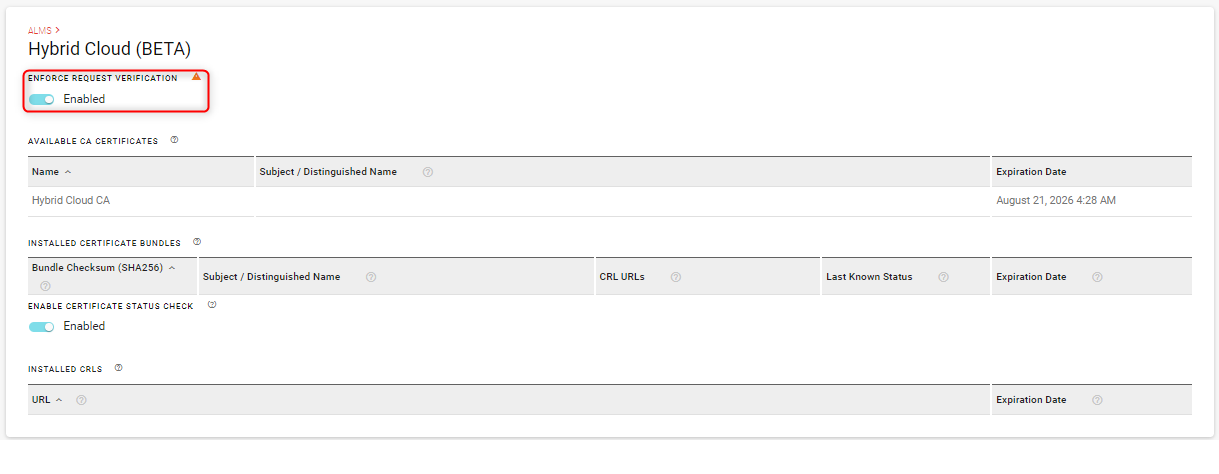This screenshot has height=474, width=1219.
Task: Sort by Bundle Checksum (SHA256) caret
Action: pyautogui.click(x=172, y=268)
